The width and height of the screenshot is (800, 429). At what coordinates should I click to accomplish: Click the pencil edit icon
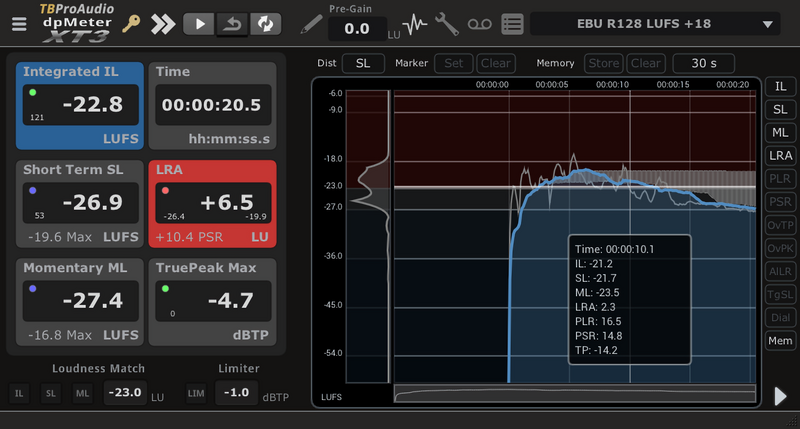tap(312, 24)
